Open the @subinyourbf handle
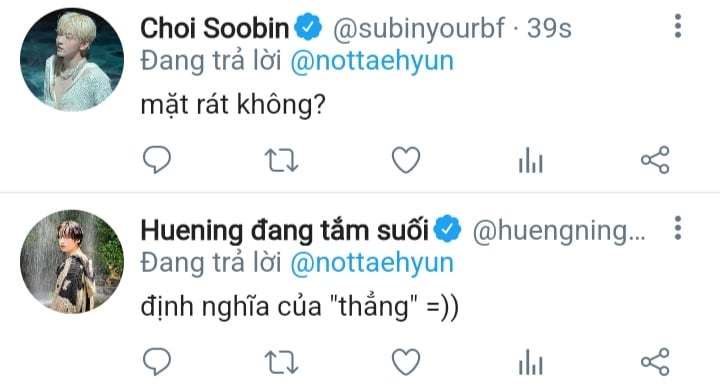Screen dimensions: 720x388 click(x=419, y=28)
